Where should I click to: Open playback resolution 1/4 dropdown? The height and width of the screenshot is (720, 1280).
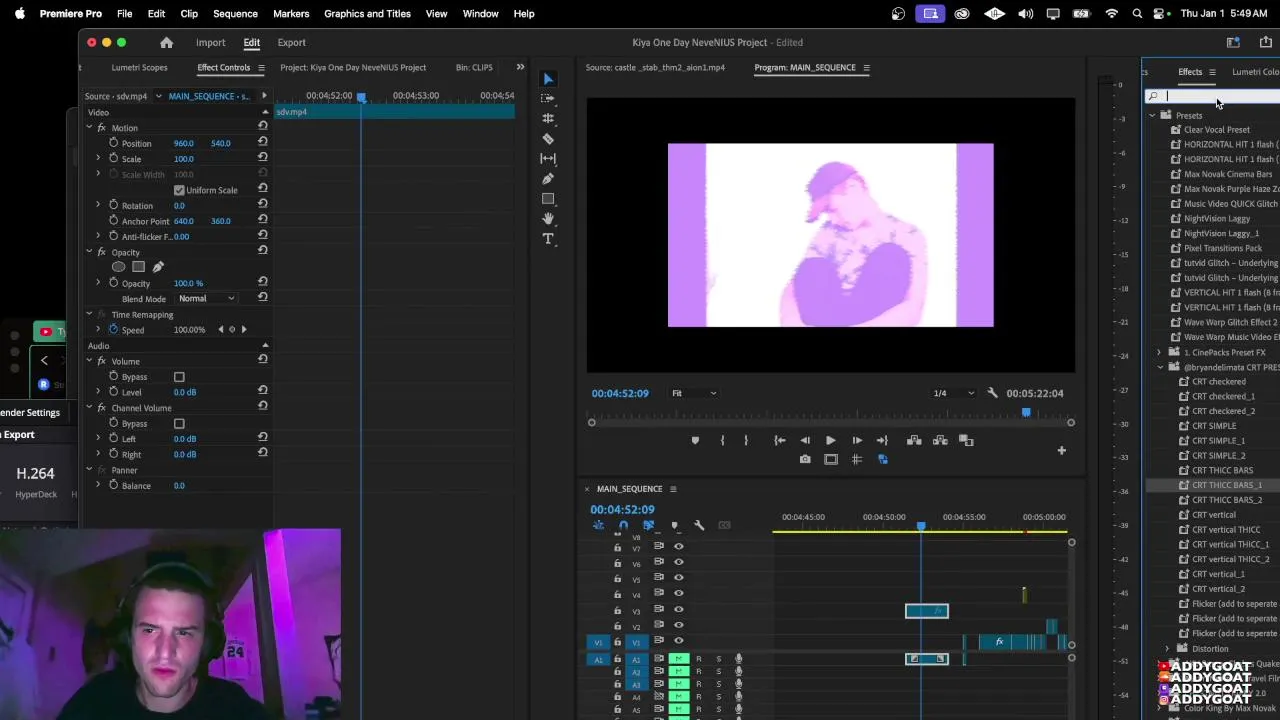click(x=953, y=393)
